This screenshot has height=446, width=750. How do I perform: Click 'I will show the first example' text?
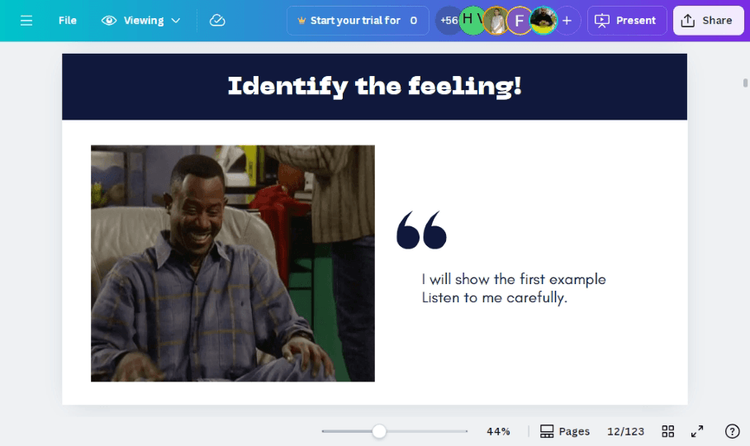pos(514,279)
